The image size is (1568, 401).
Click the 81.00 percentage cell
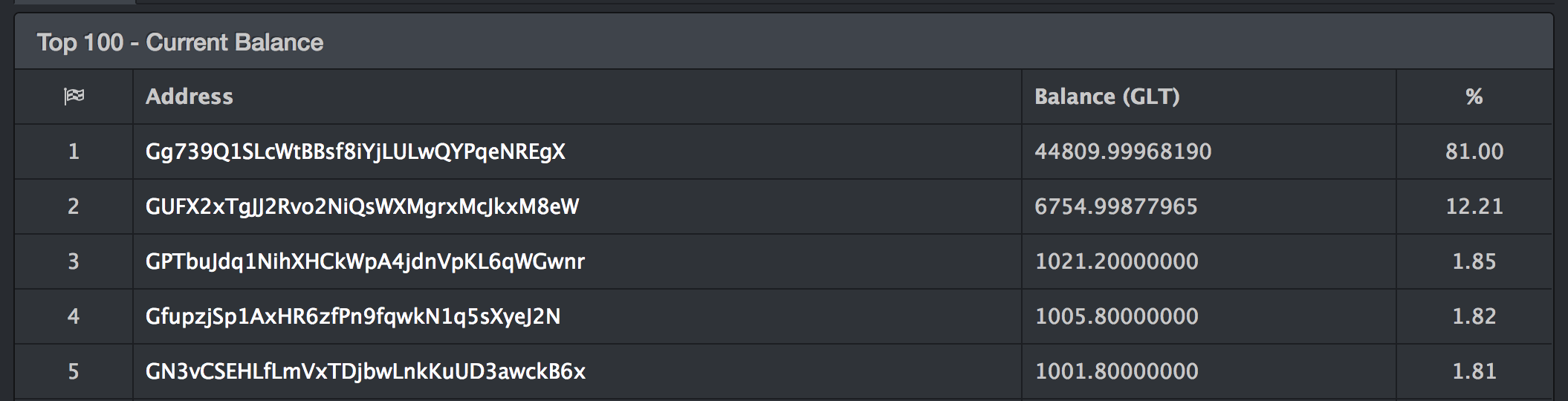click(x=1474, y=151)
